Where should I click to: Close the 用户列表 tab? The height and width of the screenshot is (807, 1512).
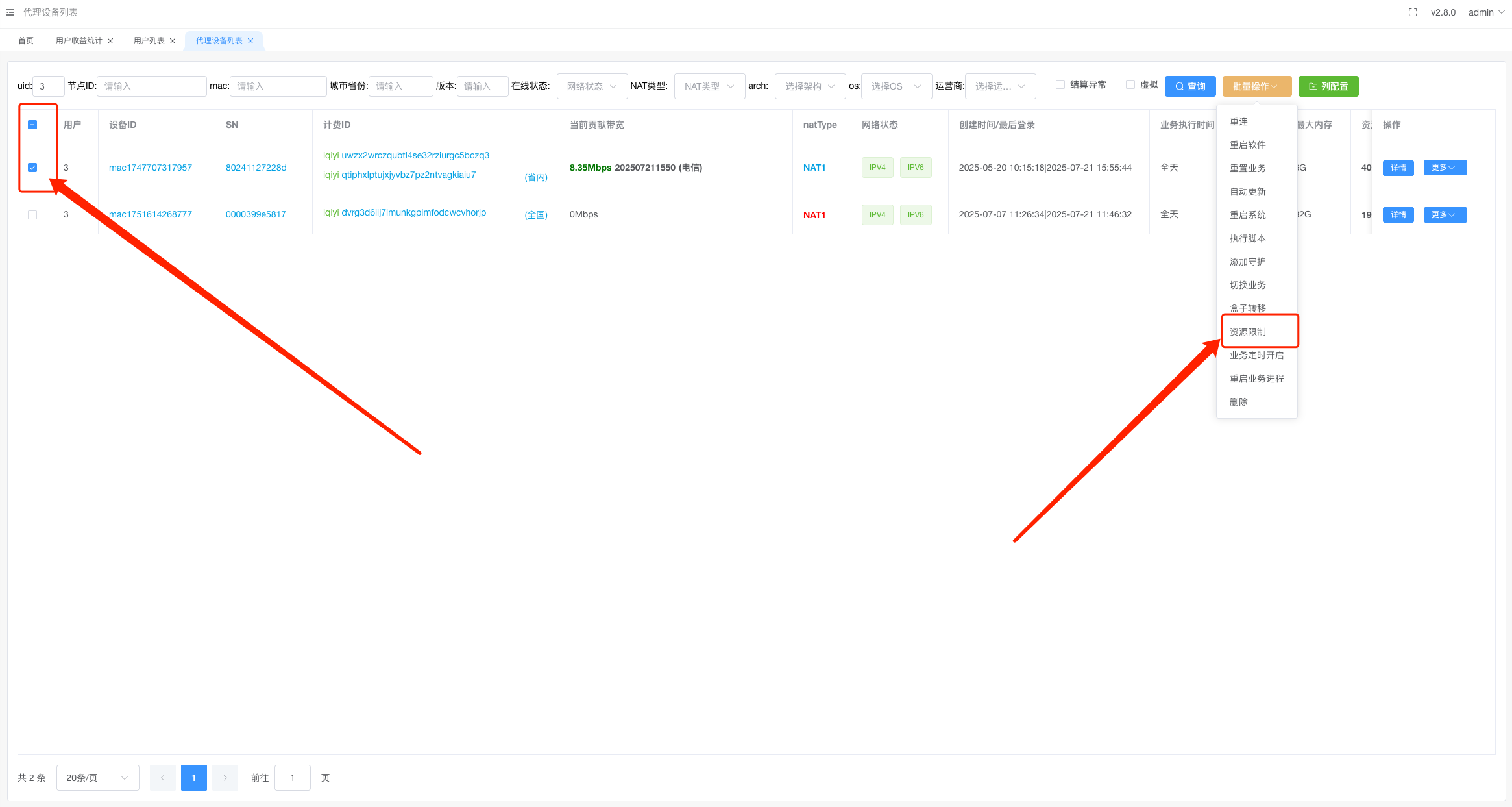173,41
